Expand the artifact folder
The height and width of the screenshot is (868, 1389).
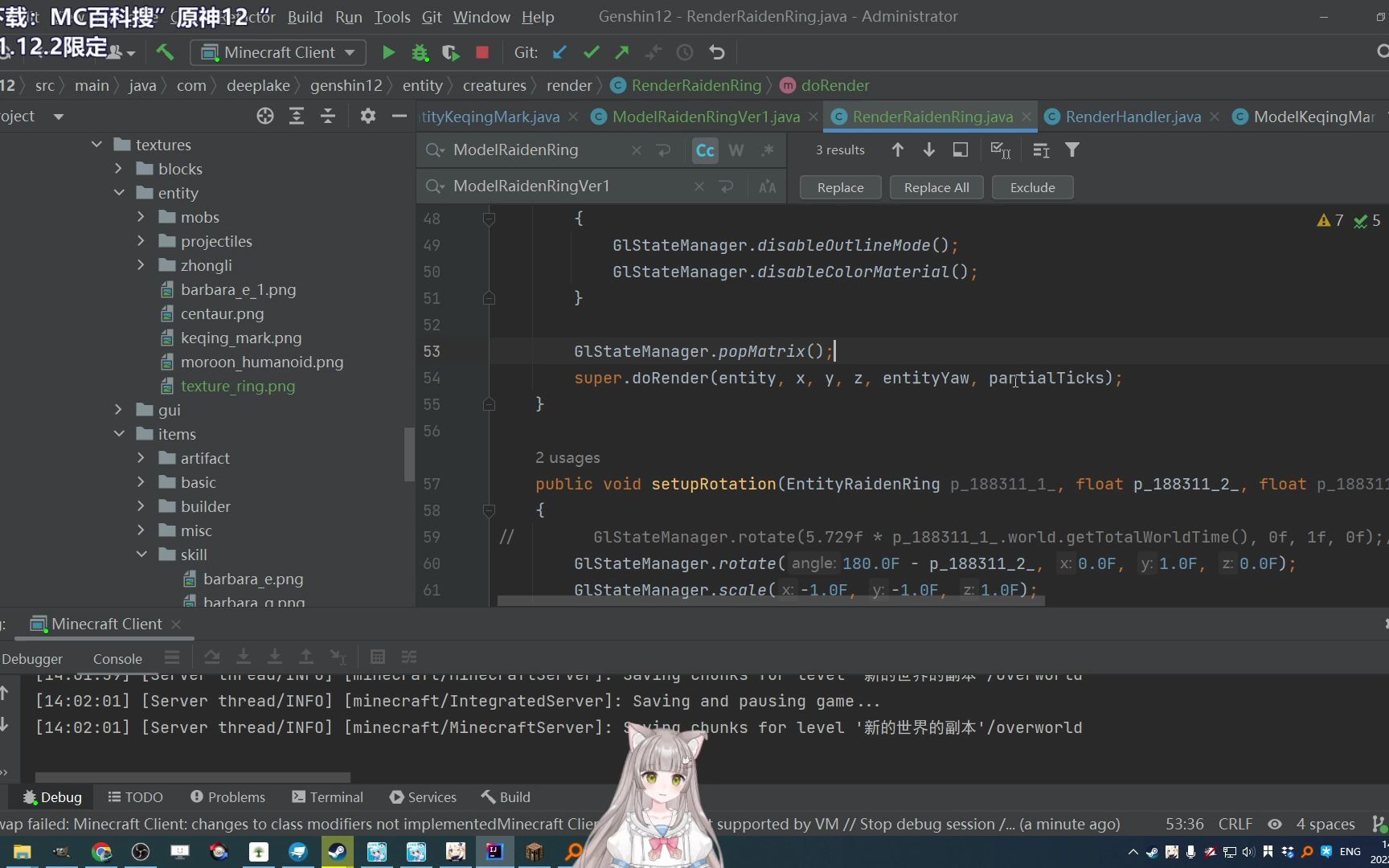(x=141, y=458)
